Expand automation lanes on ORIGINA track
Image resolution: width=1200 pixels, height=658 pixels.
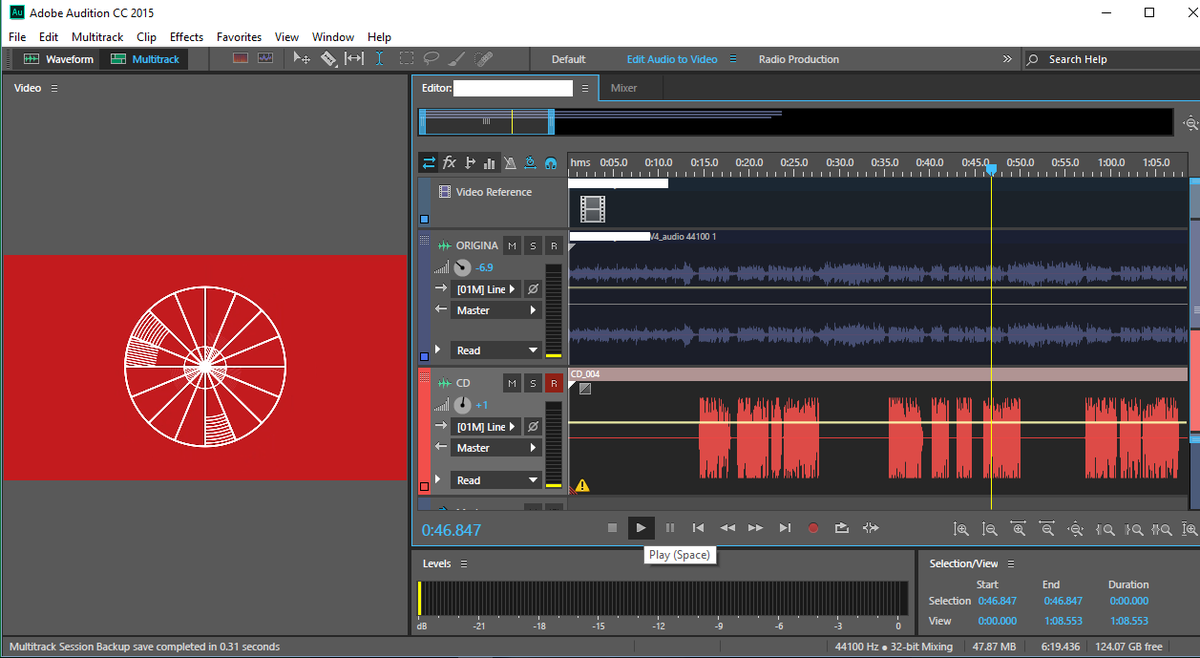438,349
